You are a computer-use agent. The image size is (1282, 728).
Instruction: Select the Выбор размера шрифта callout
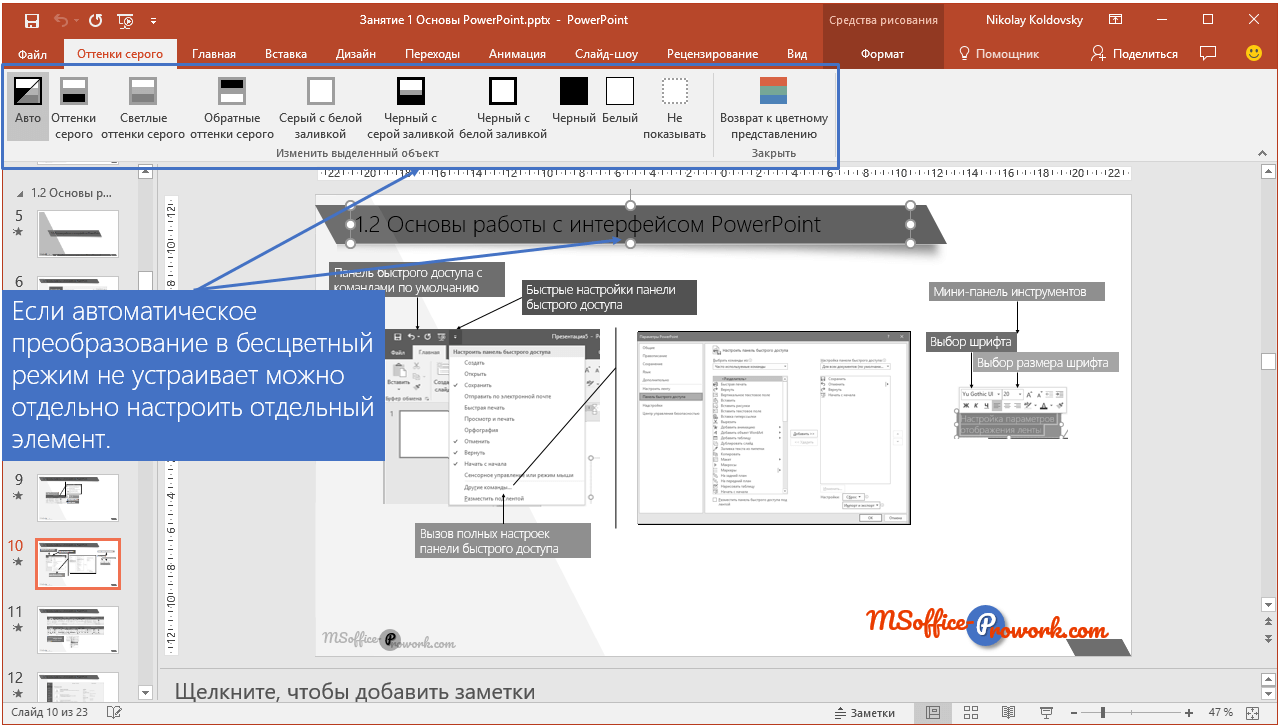1043,363
